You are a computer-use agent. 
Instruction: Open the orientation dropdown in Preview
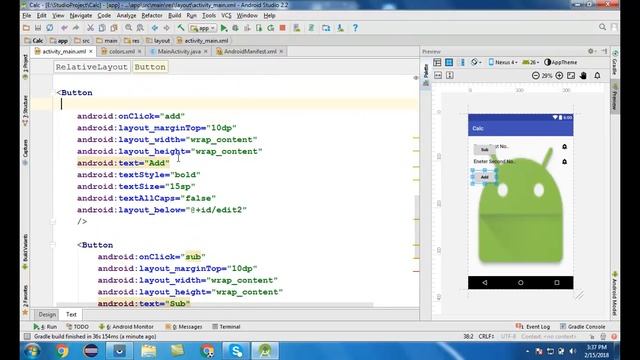(x=476, y=62)
